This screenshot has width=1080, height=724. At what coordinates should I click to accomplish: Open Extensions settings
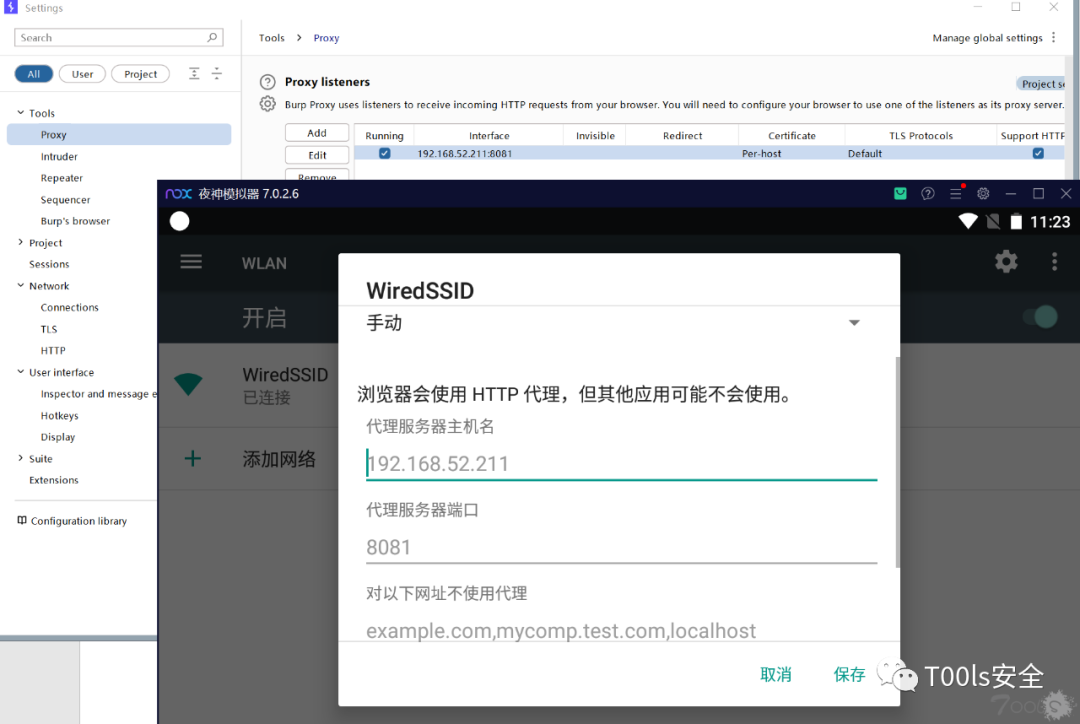tap(54, 480)
